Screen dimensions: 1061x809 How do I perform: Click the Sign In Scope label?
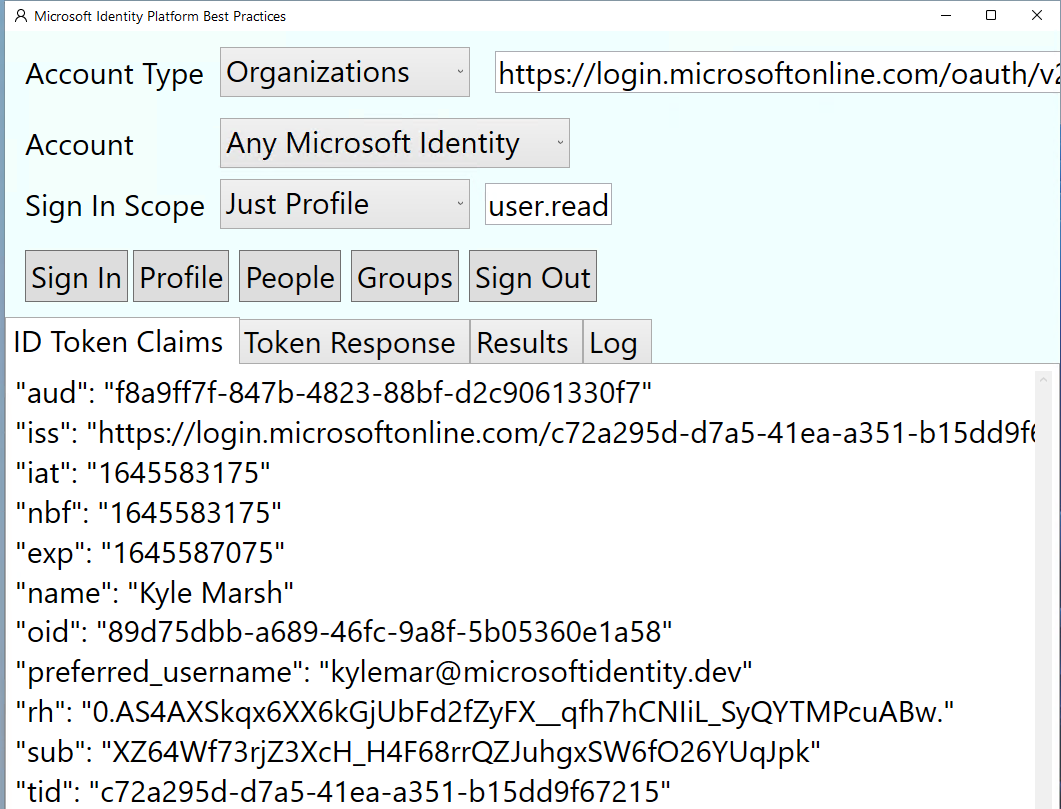pyautogui.click(x=115, y=206)
